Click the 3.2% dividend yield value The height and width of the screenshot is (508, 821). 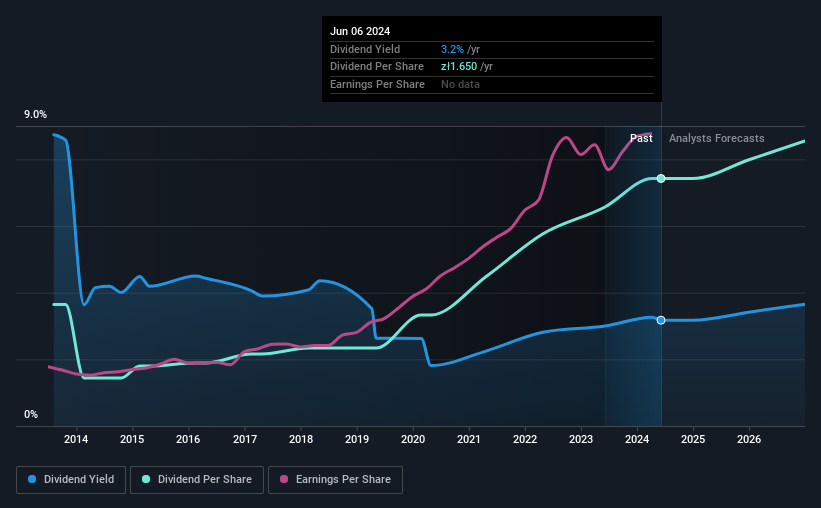click(452, 49)
